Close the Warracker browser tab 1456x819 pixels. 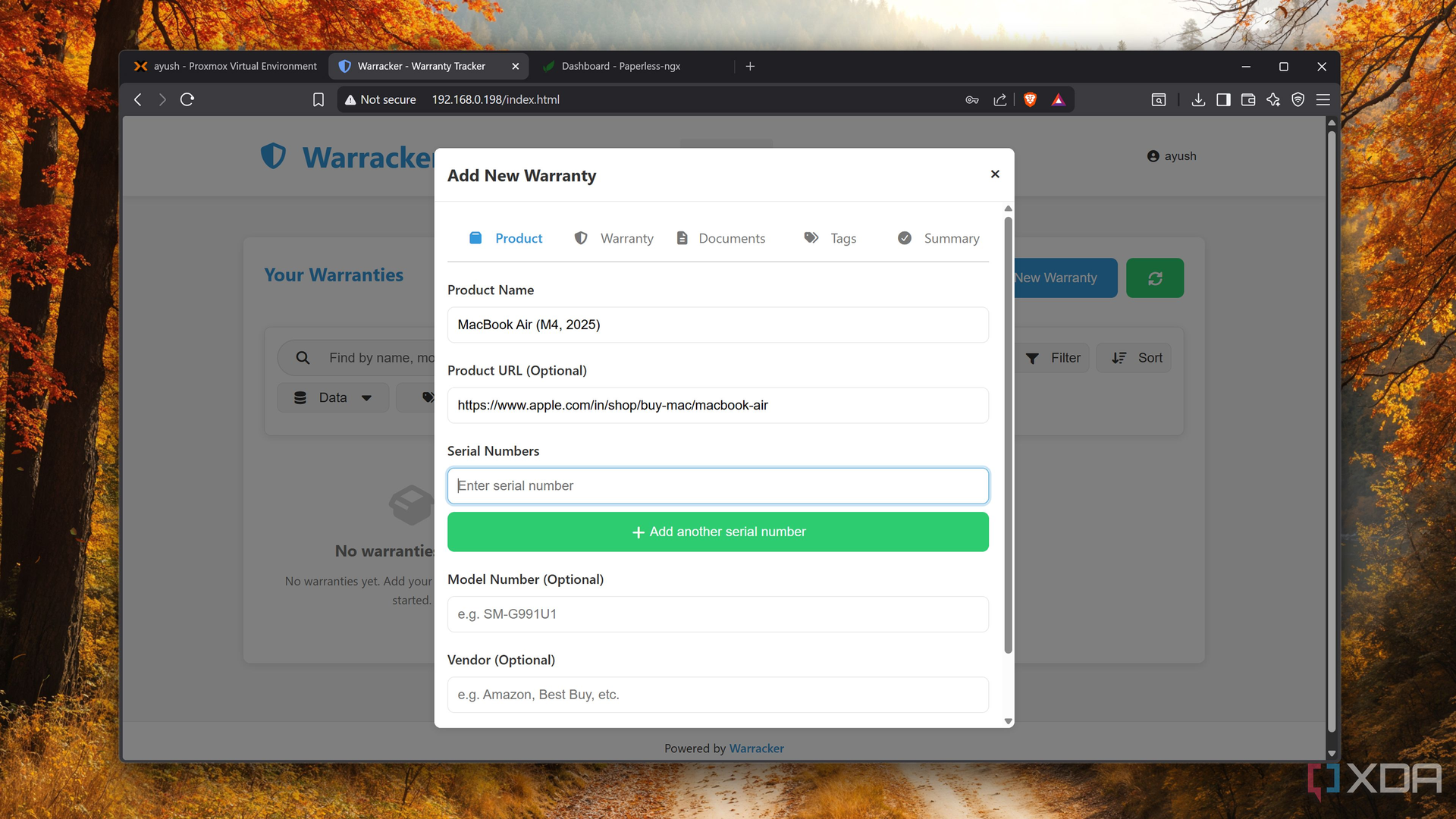click(516, 67)
